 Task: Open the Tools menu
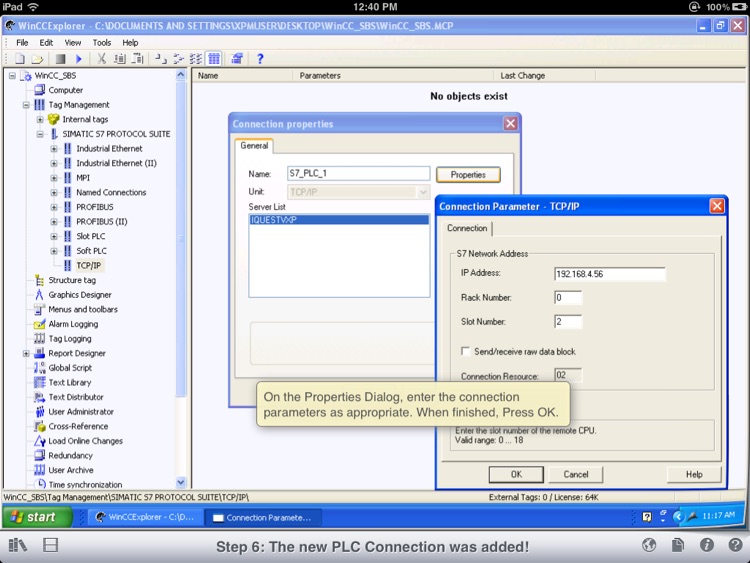(102, 43)
